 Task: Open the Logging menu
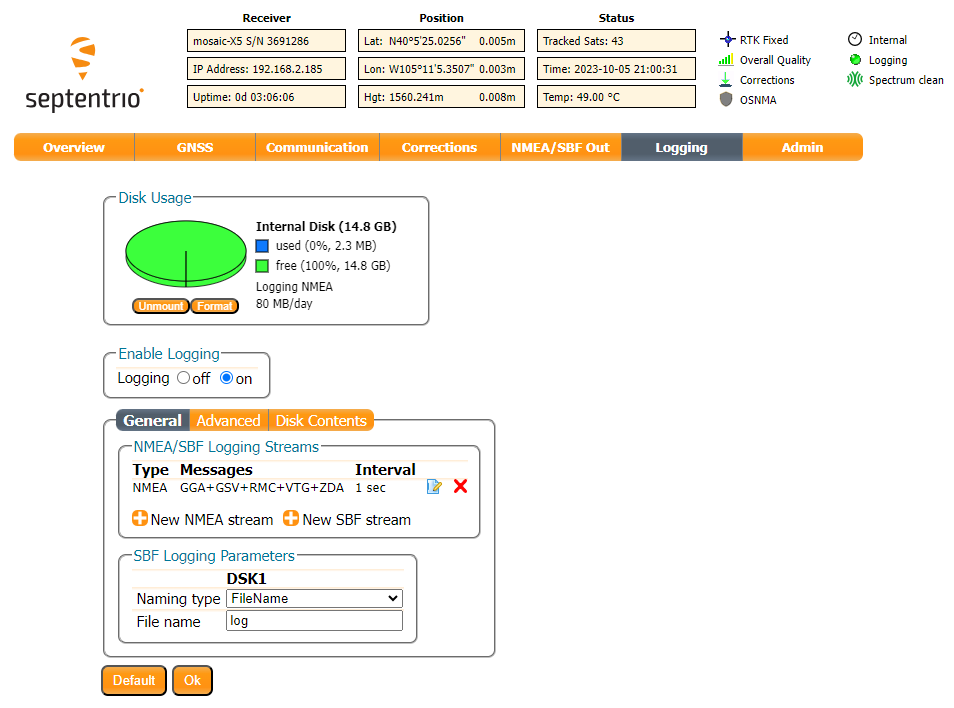[681, 147]
